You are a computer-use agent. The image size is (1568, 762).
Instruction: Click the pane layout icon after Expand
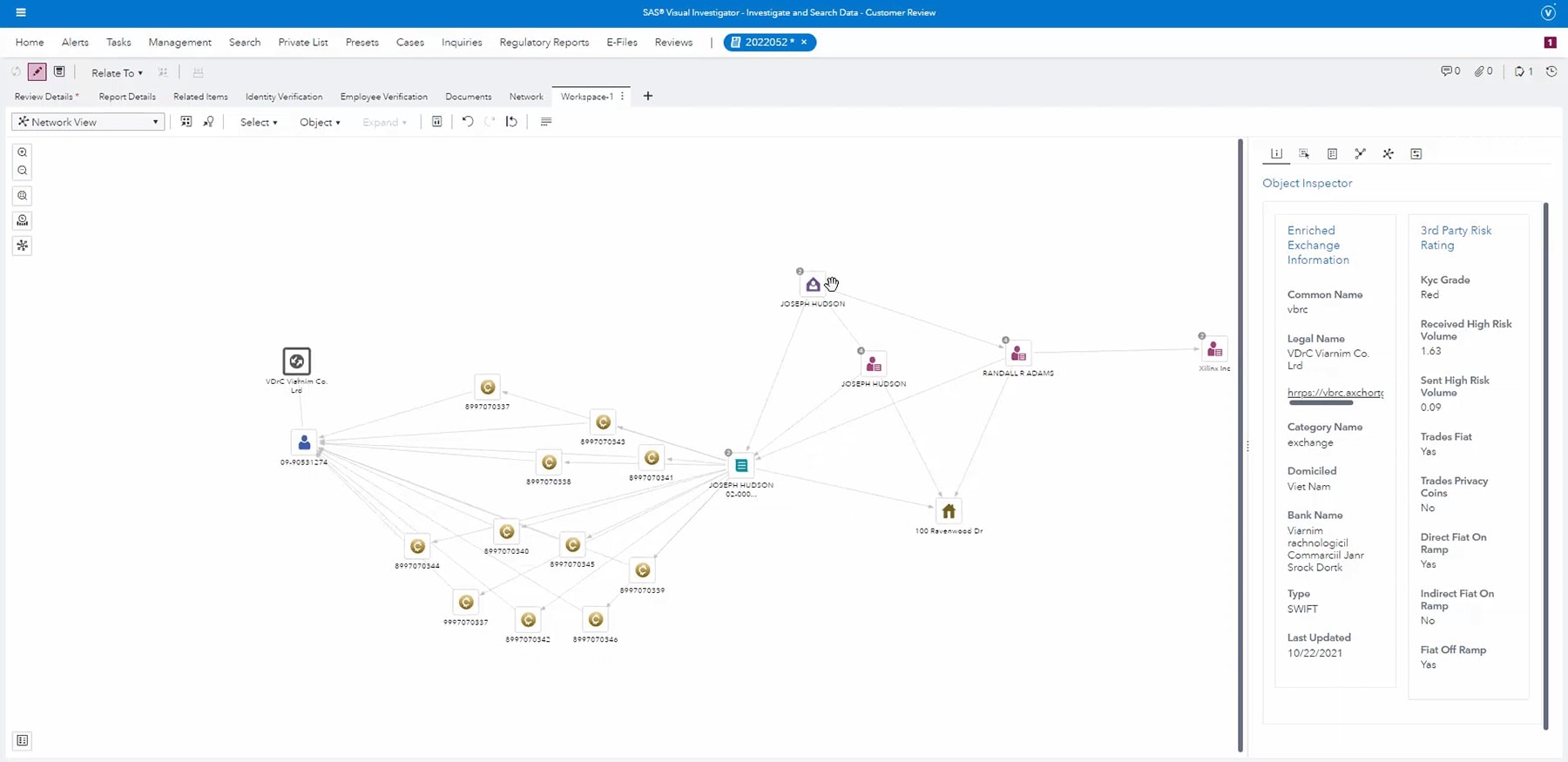coord(436,122)
